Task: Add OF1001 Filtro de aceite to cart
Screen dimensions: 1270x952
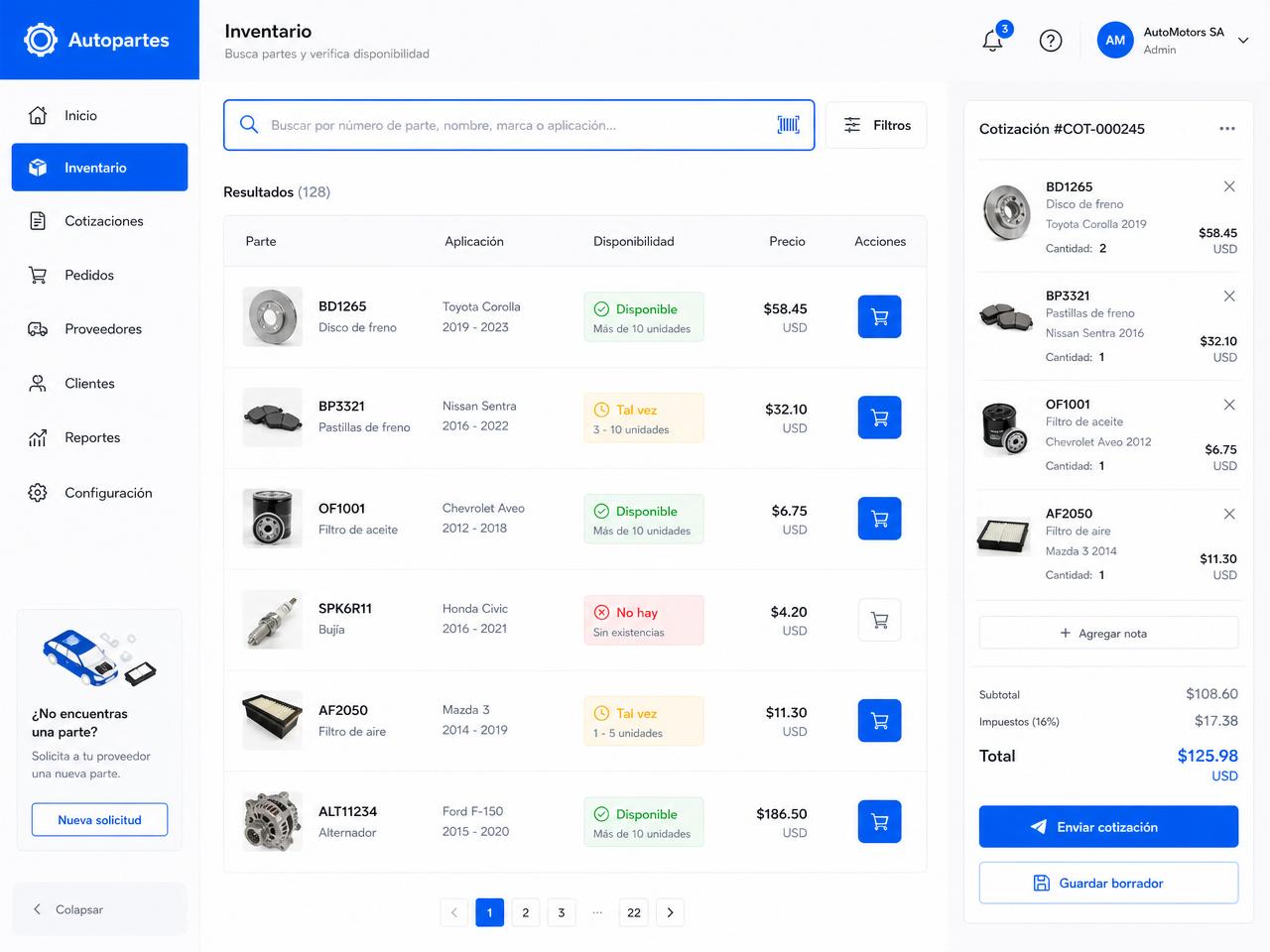Action: pyautogui.click(x=879, y=519)
